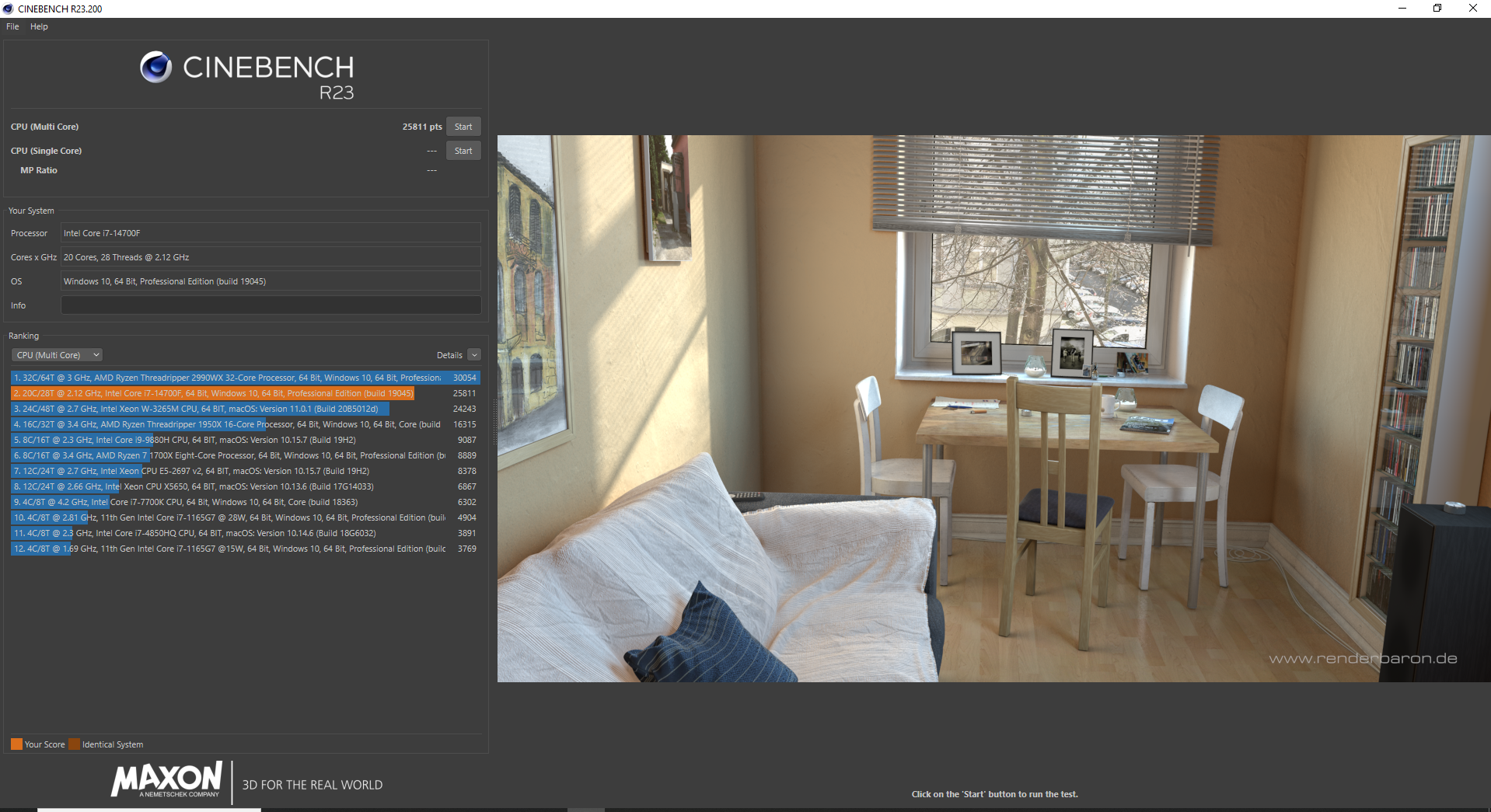The image size is (1491, 812).
Task: Click the Maxon logo
Action: coord(166,779)
